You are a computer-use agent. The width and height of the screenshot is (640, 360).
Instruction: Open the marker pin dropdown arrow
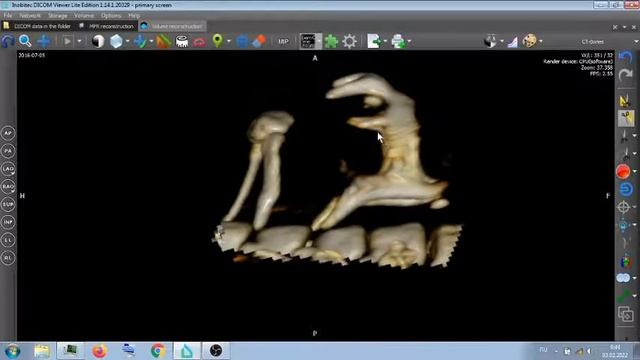click(x=229, y=41)
